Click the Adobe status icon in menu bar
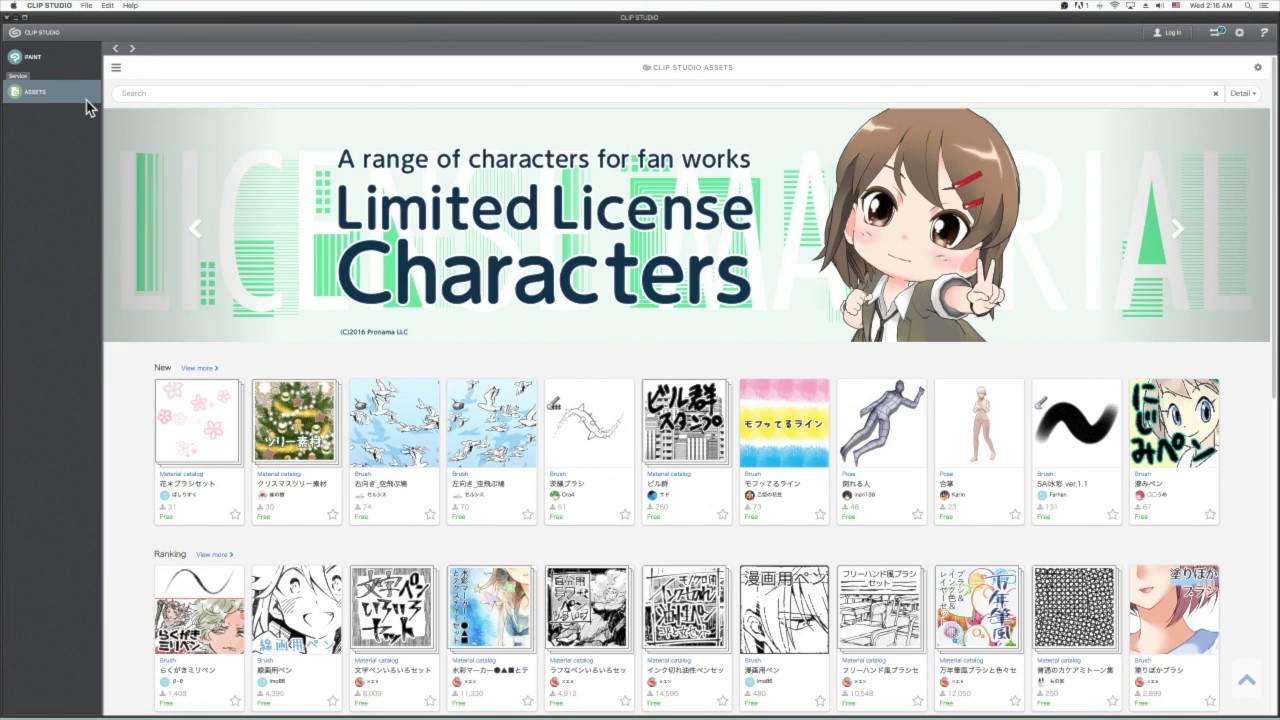The width and height of the screenshot is (1280, 720). coord(1081,6)
